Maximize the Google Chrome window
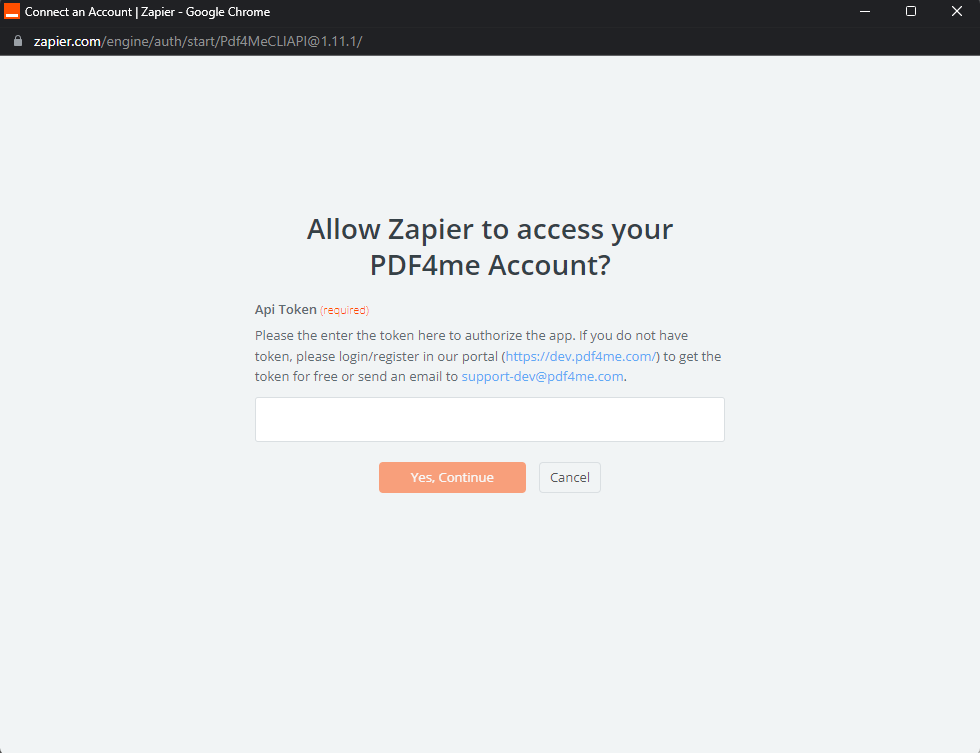This screenshot has width=980, height=753. 910,11
